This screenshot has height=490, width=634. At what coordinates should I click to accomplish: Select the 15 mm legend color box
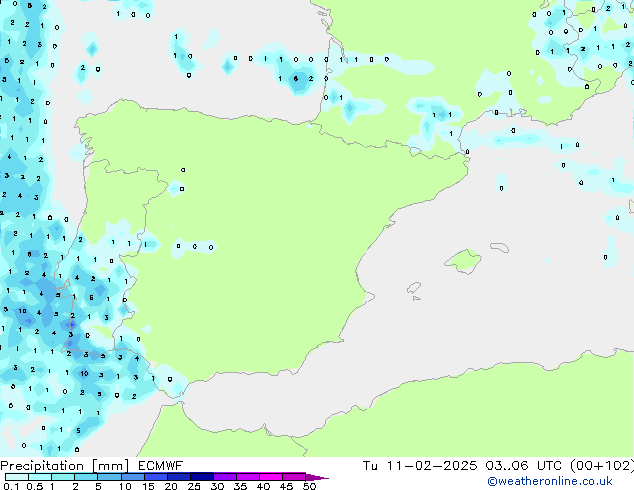point(155,477)
